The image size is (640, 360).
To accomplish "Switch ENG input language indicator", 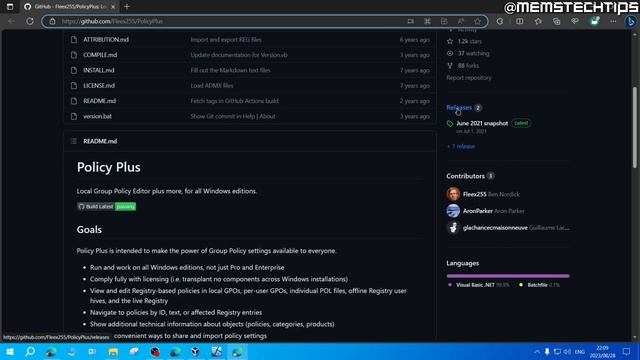I will click(x=580, y=352).
